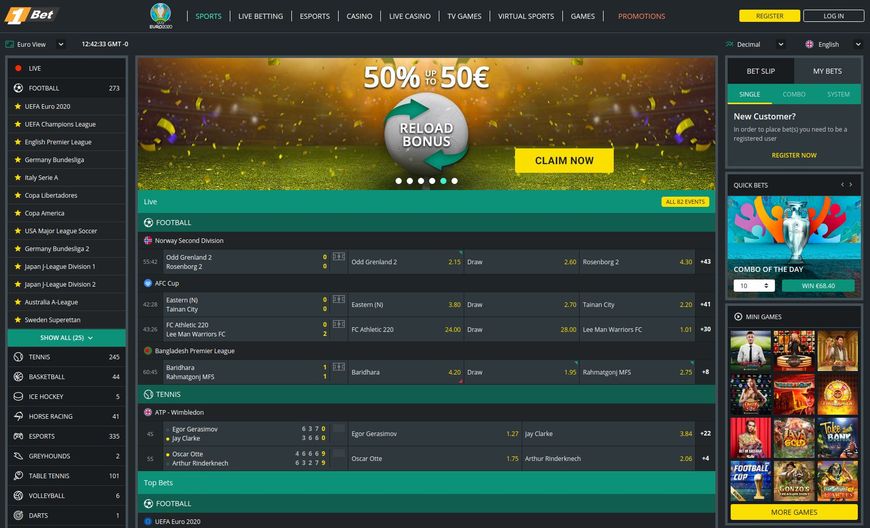This screenshot has width=870, height=528.
Task: Click the Esports gamepad icon
Action: 18,436
